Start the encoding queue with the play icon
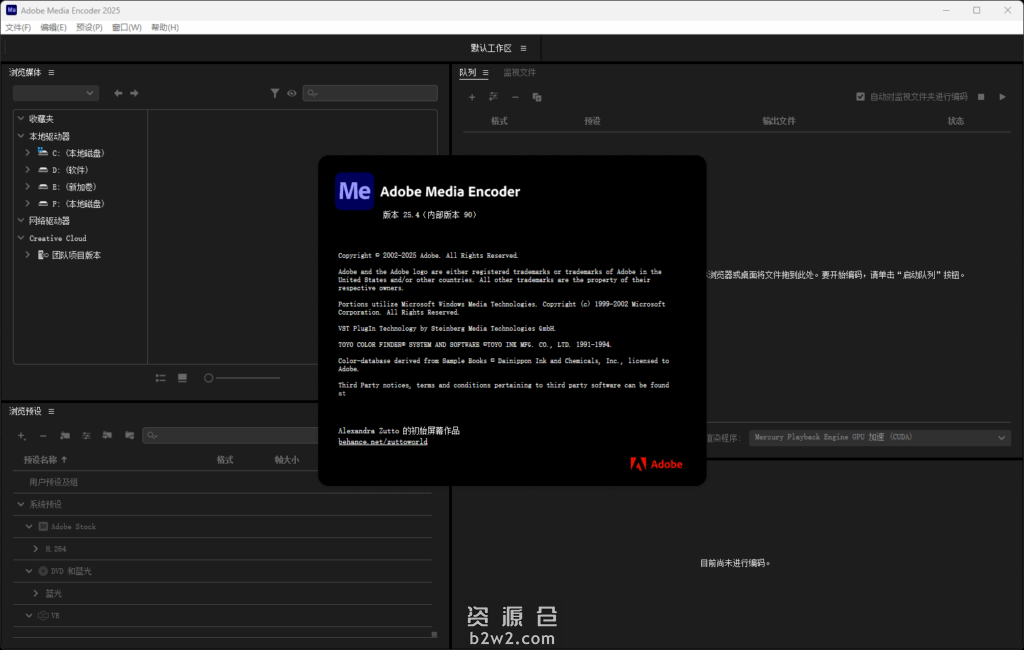The height and width of the screenshot is (650, 1024). [1003, 96]
